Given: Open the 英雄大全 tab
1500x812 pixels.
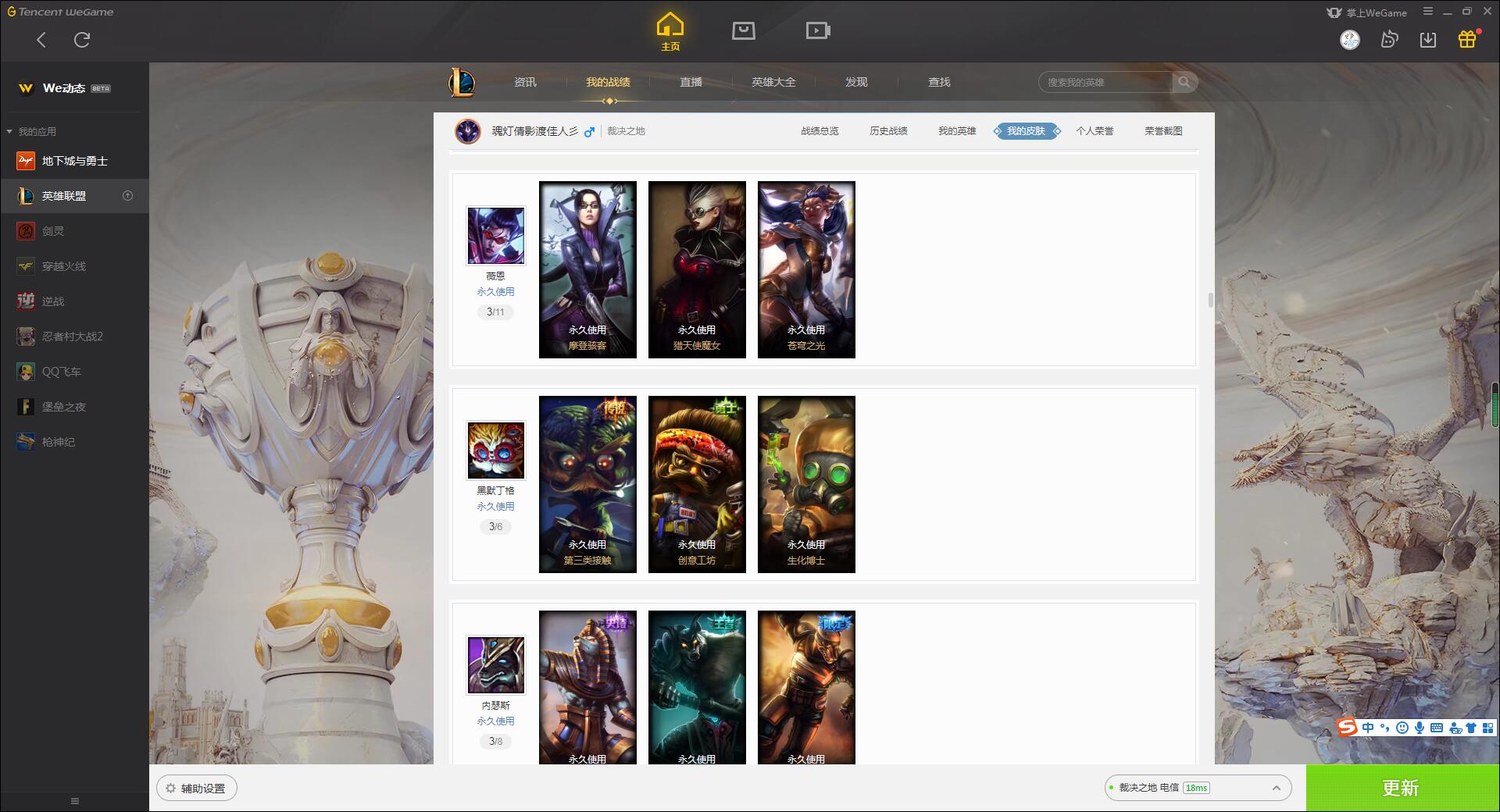Looking at the screenshot, I should [773, 82].
